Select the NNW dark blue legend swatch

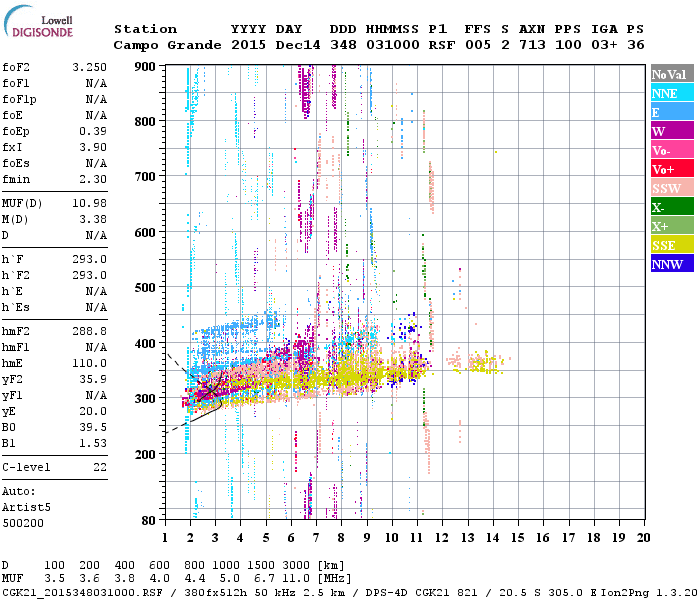point(672,263)
